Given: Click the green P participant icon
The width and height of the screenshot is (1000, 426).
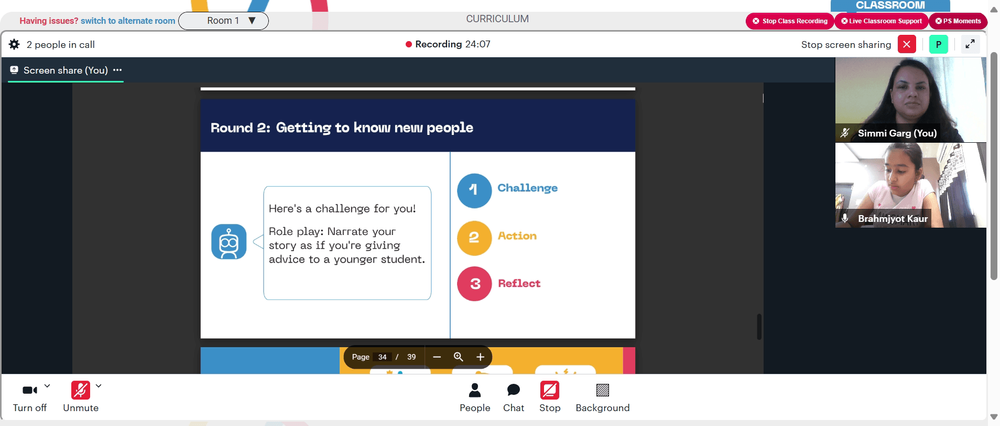Looking at the screenshot, I should click(938, 45).
